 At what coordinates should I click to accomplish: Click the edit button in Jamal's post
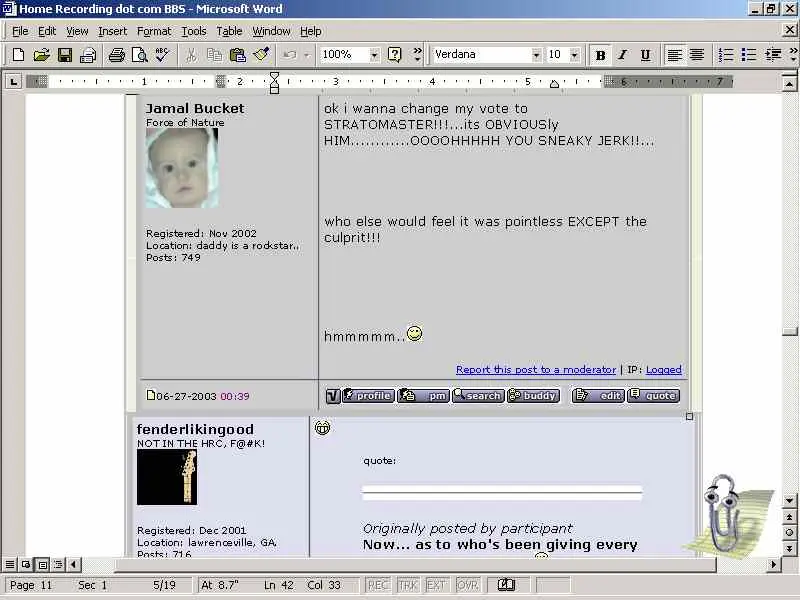tap(598, 395)
